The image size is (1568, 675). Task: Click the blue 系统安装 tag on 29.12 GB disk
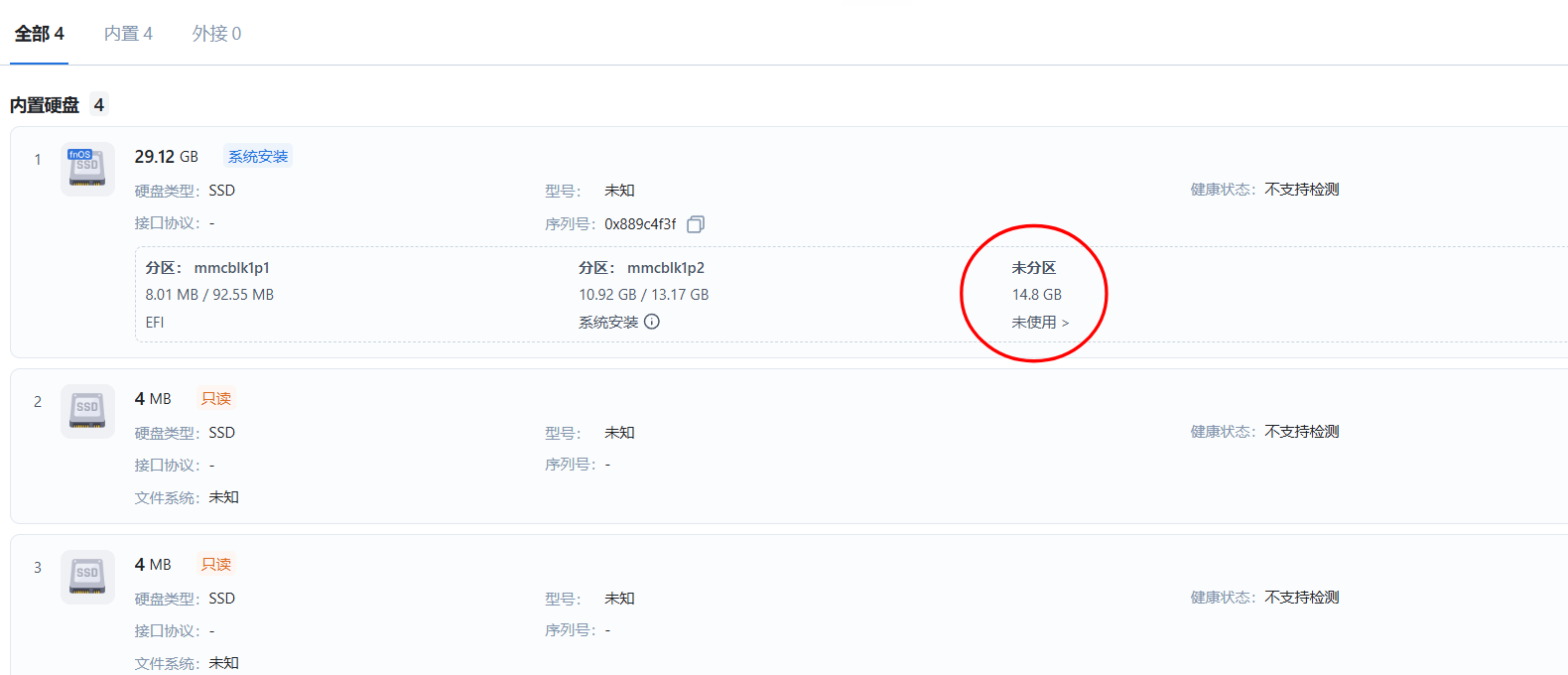[258, 157]
